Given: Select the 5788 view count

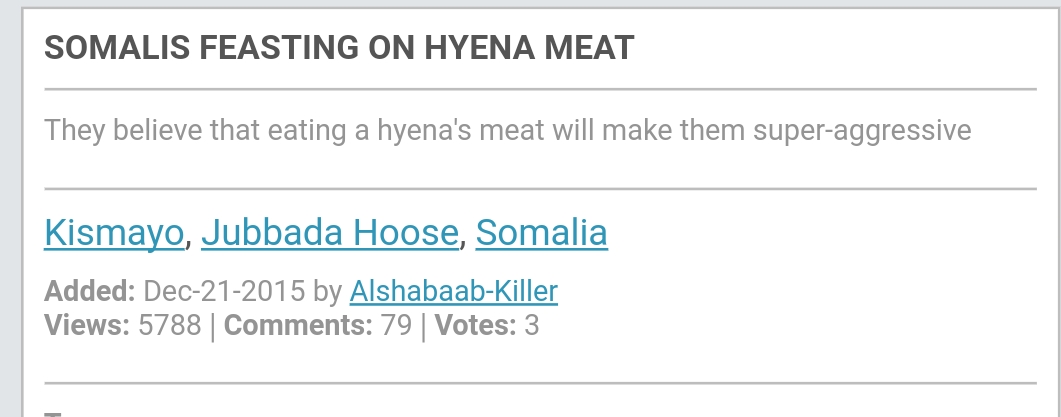Looking at the screenshot, I should pos(169,325).
